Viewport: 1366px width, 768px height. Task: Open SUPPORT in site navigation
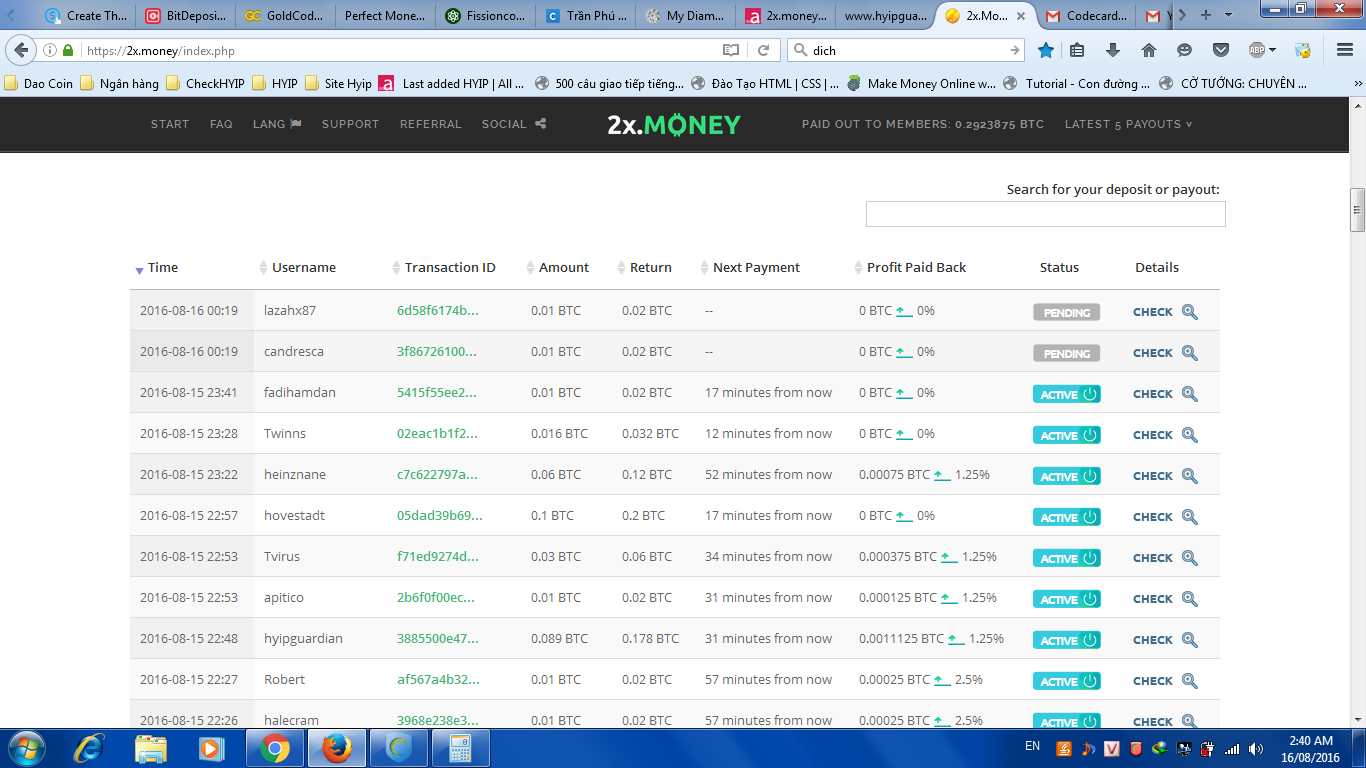350,124
